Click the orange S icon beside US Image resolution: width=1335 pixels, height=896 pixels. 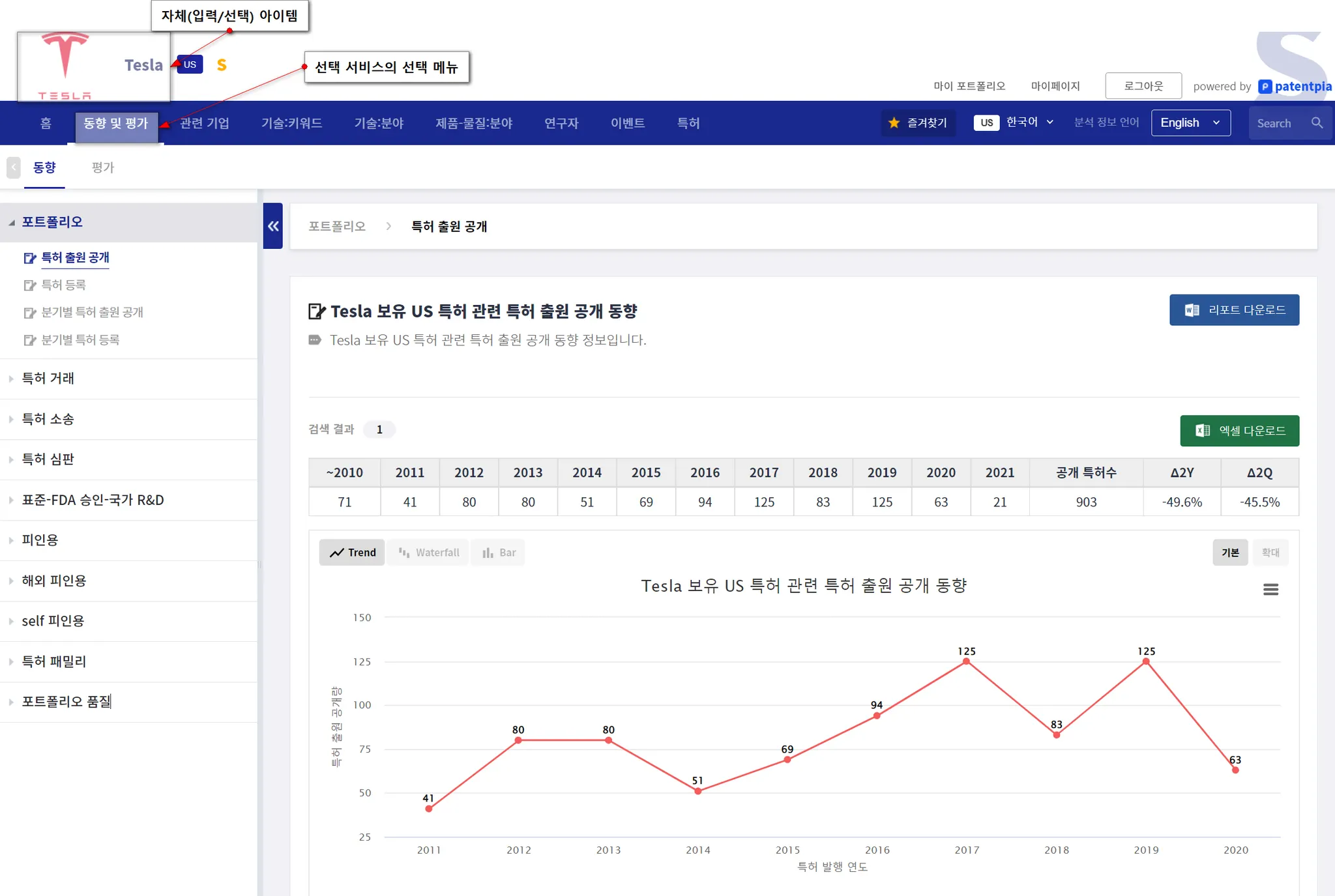(x=222, y=65)
